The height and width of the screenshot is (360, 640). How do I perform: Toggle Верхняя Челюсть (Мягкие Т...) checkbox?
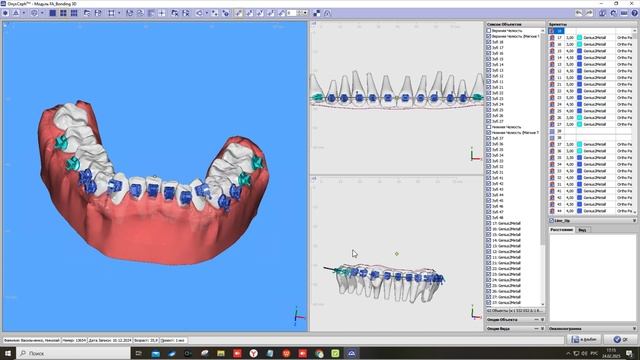click(489, 36)
